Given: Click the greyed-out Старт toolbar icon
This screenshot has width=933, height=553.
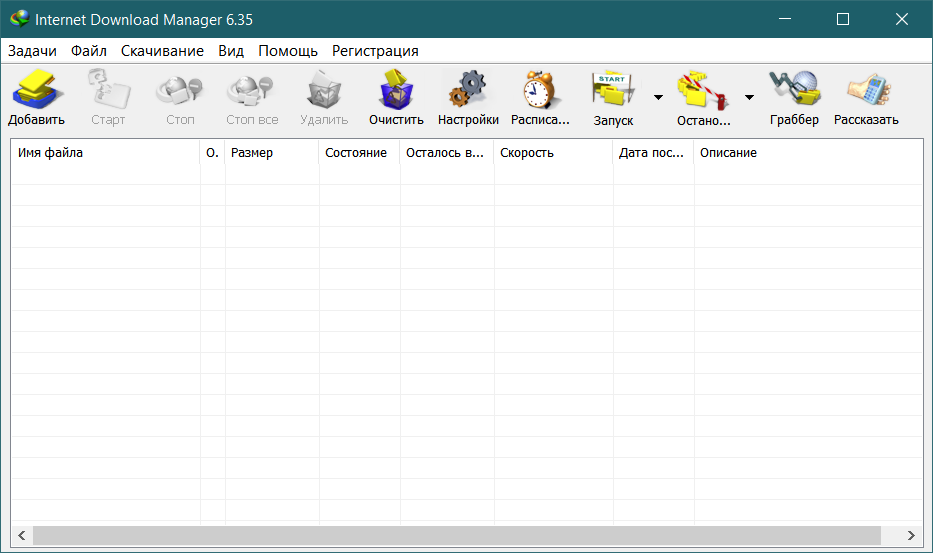Looking at the screenshot, I should 109,89.
